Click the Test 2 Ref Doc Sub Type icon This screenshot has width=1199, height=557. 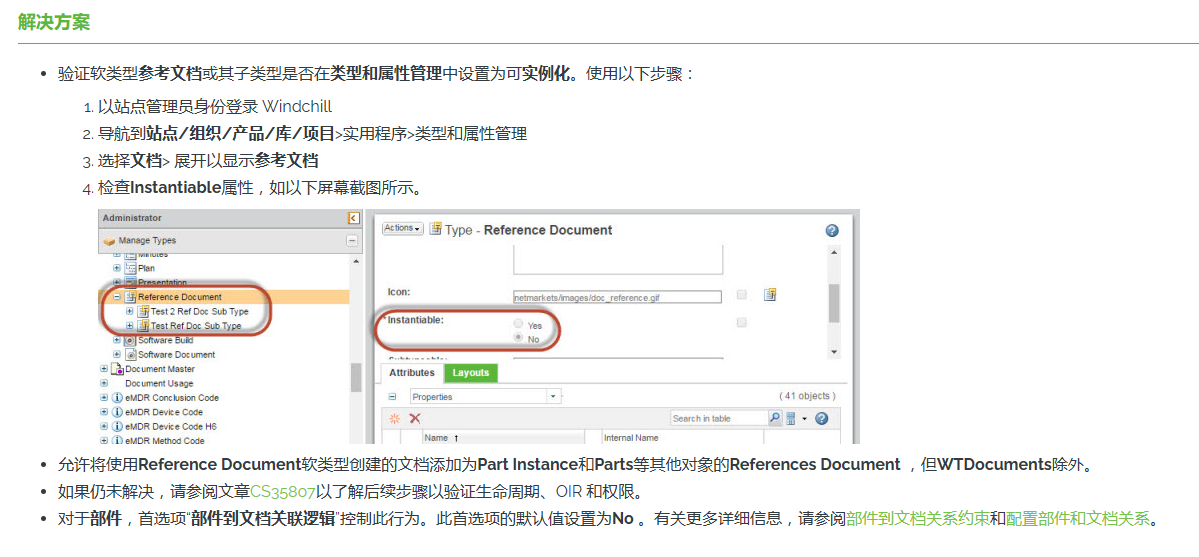tap(143, 311)
